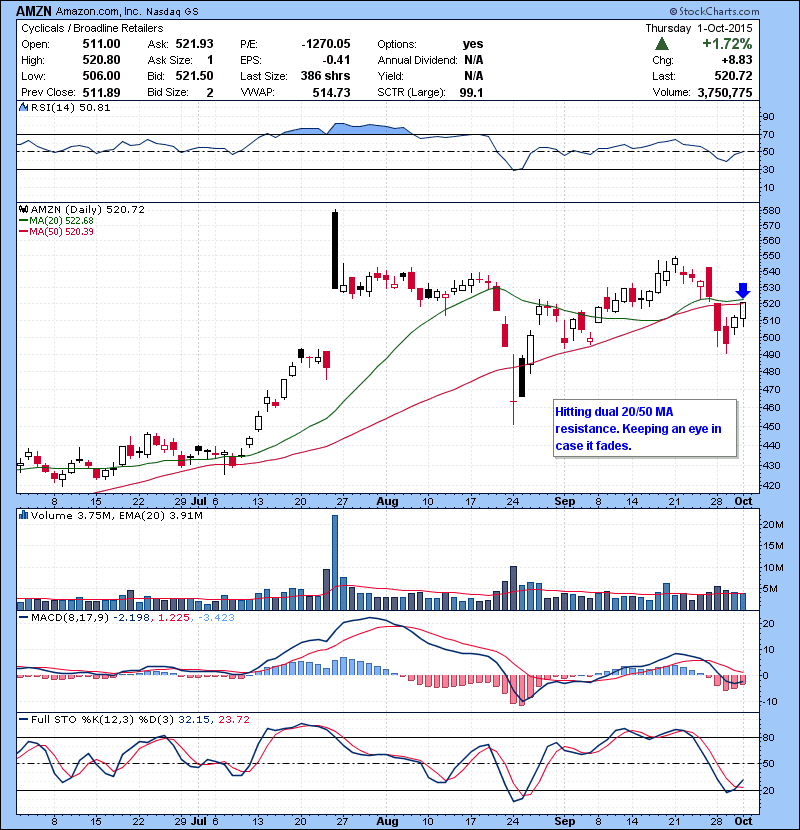Screen dimensions: 800x830
Task: Click the EPS value -0.41
Action: tap(336, 60)
